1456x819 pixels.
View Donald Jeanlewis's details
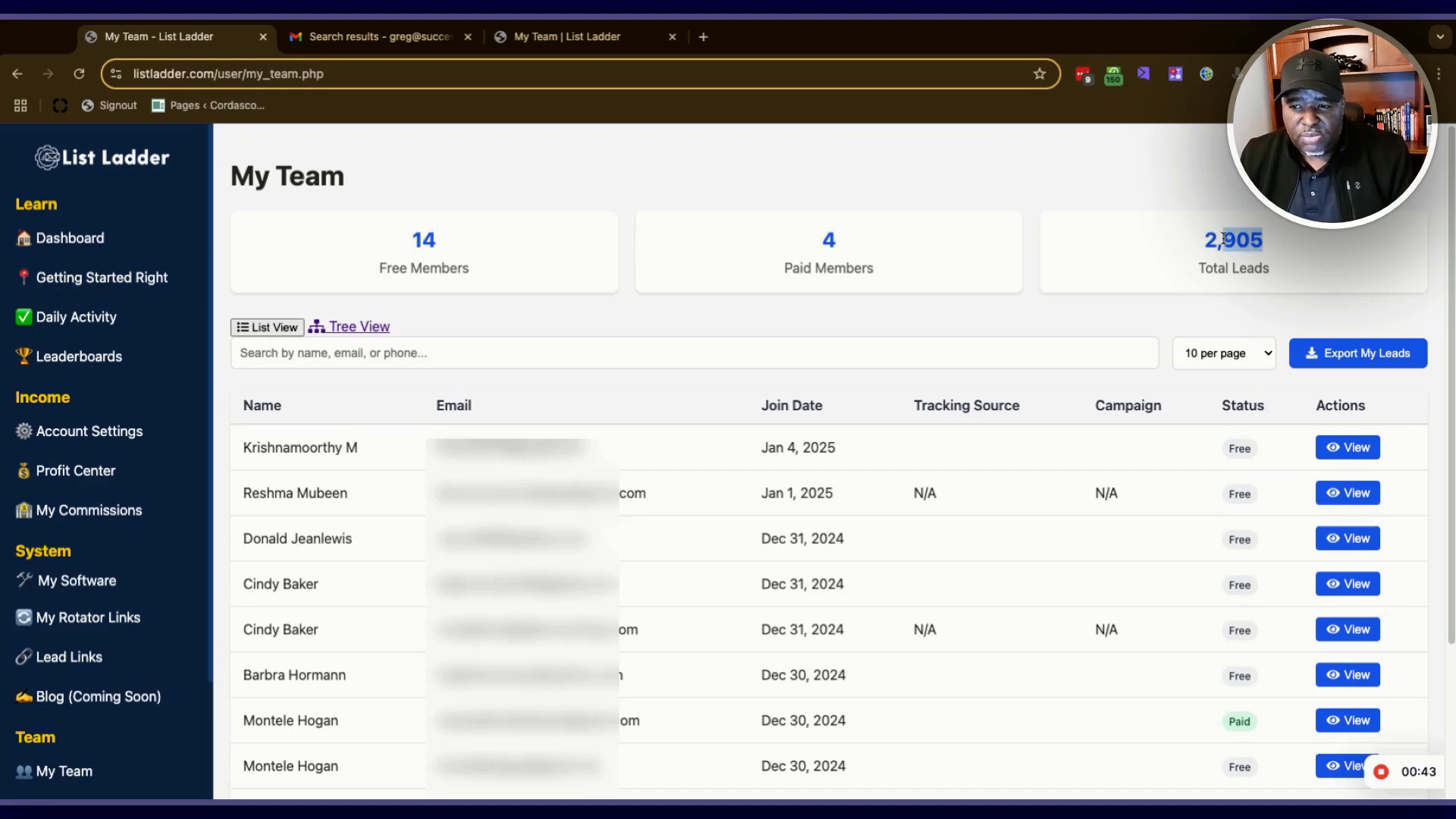(x=1348, y=538)
